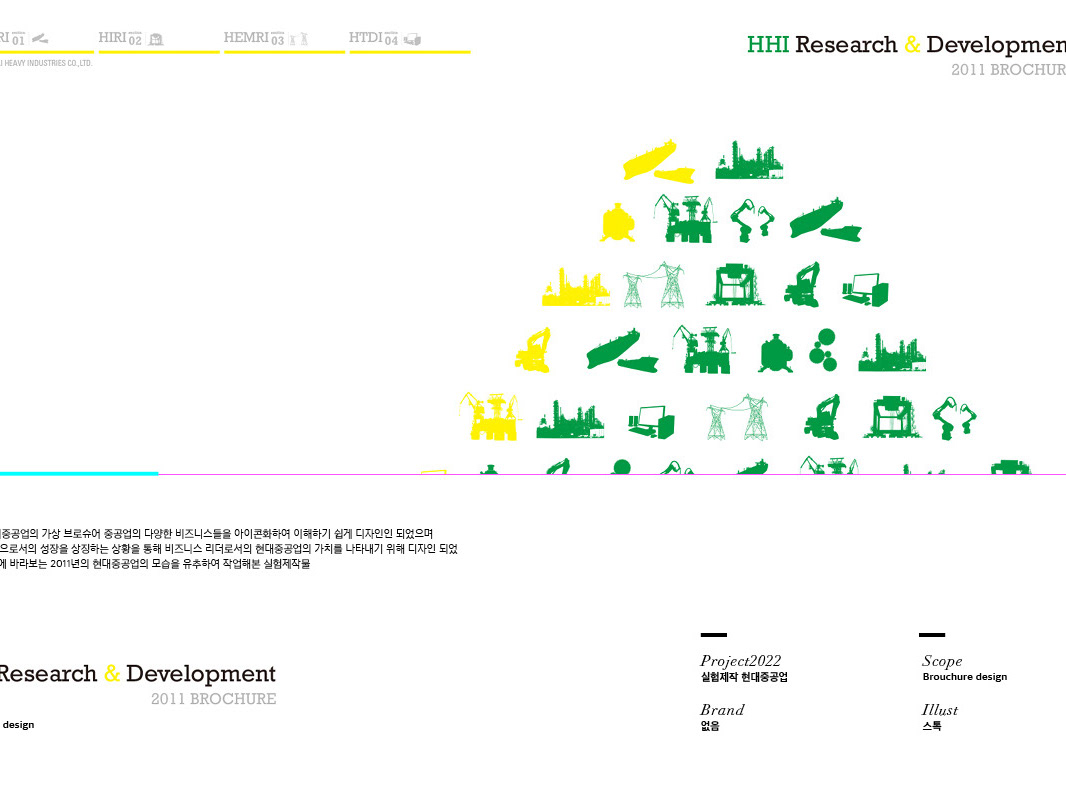Click the green refinery icon beside yellow ships
This screenshot has height=800, width=1066.
(749, 160)
